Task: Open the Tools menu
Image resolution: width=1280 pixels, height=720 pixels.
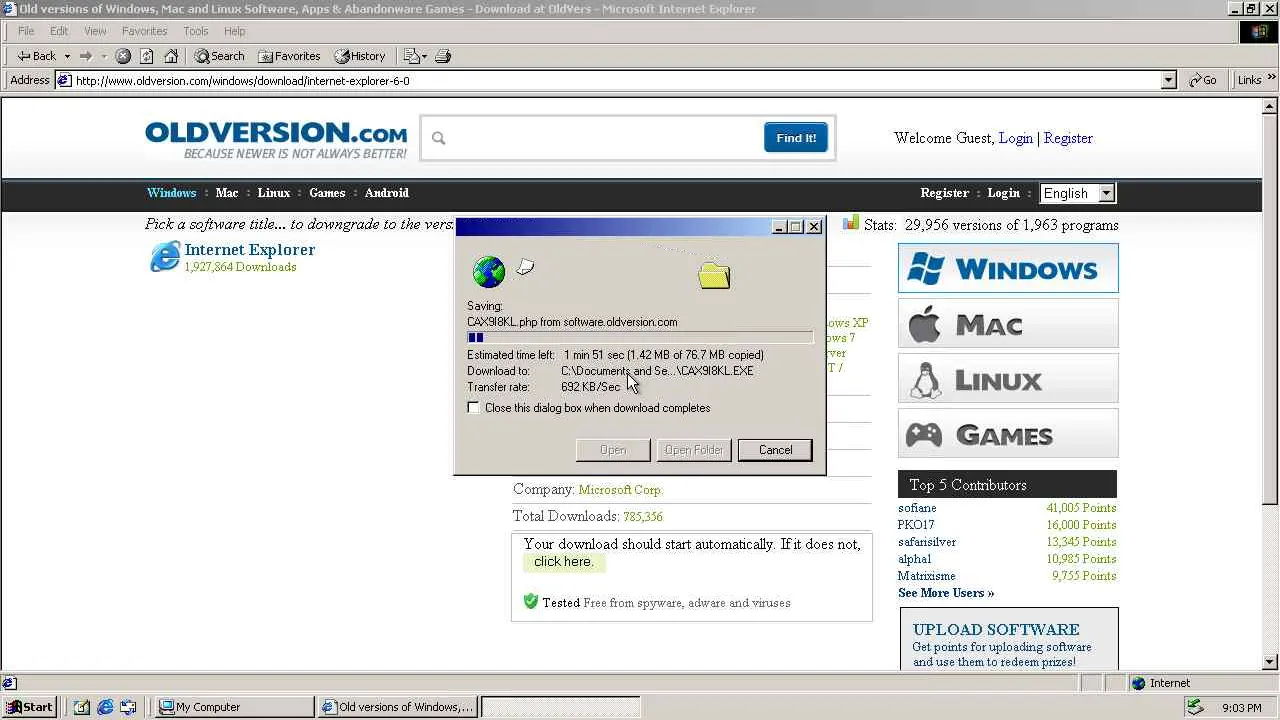Action: 196,31
